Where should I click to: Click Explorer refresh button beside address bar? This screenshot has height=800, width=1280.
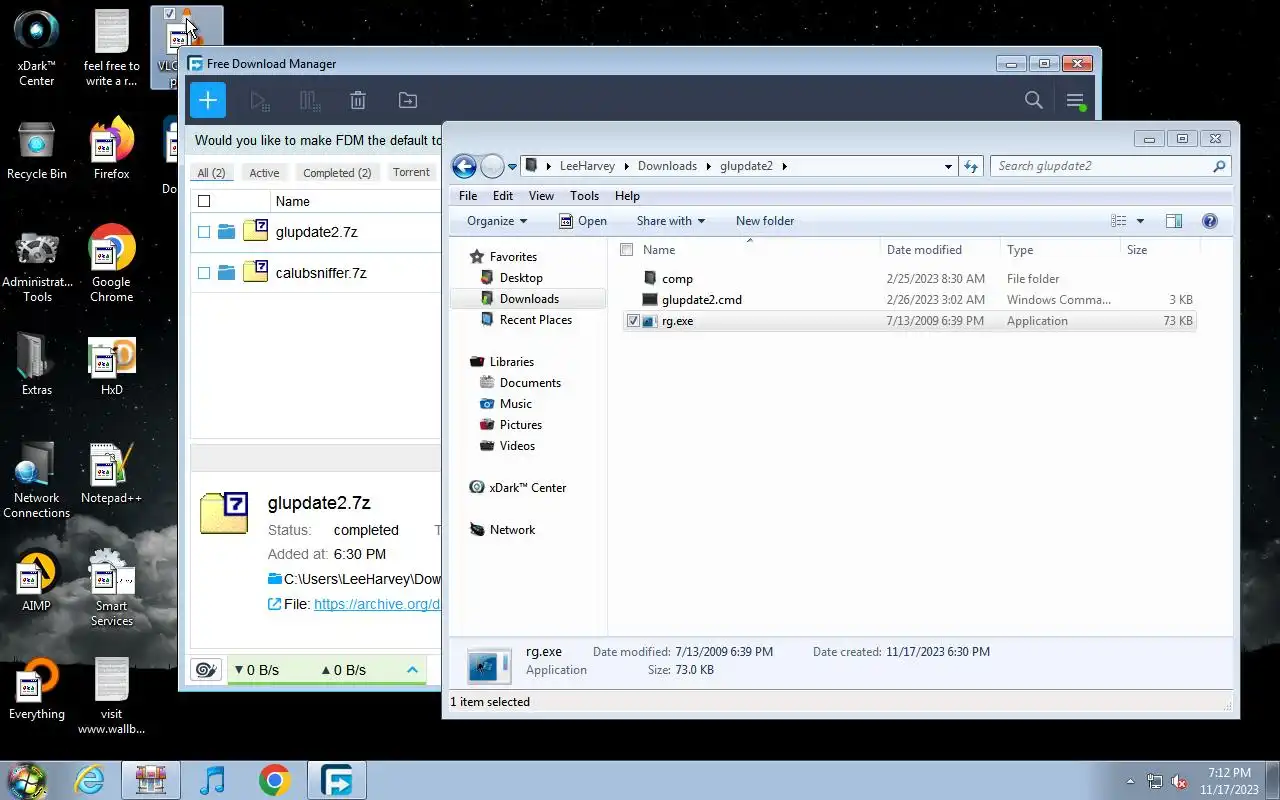click(x=971, y=166)
